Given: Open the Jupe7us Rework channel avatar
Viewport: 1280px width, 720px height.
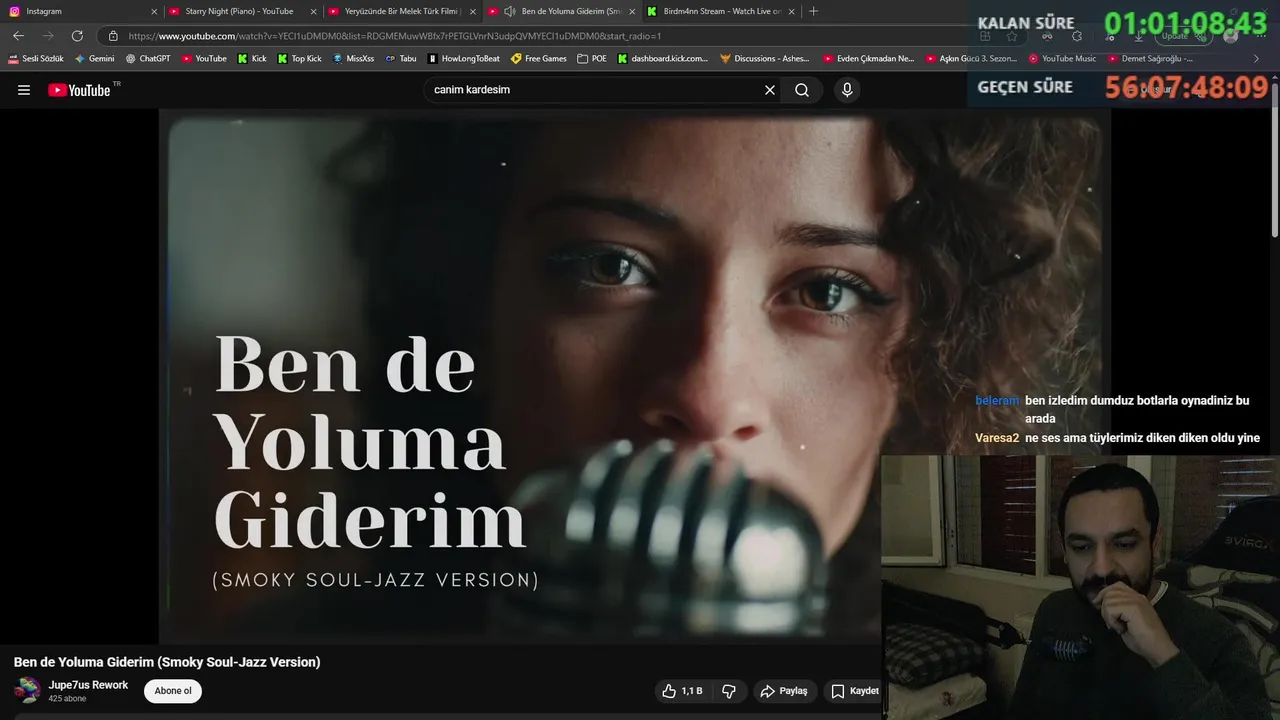Looking at the screenshot, I should pos(27,690).
